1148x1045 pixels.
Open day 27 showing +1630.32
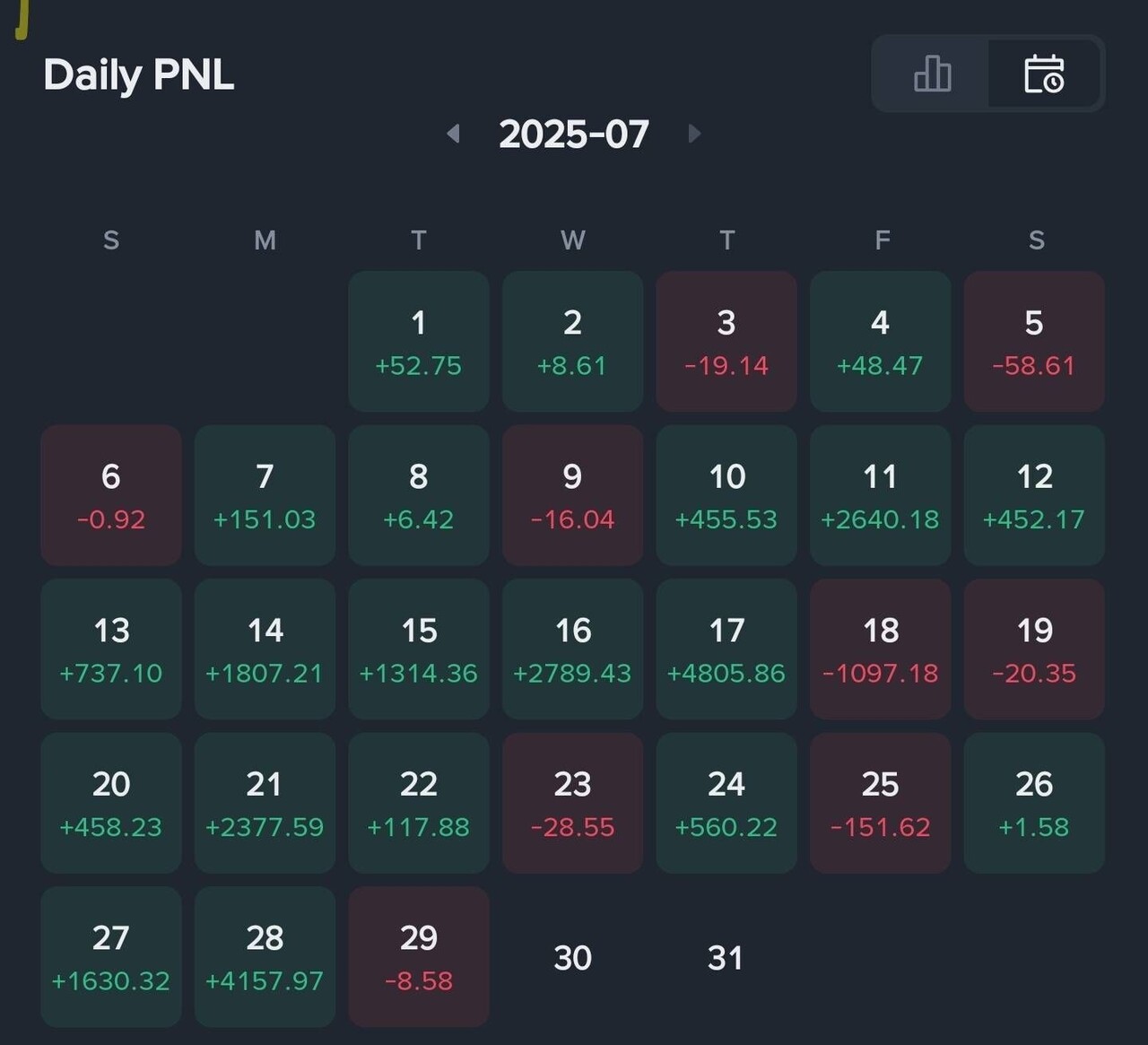pos(111,956)
